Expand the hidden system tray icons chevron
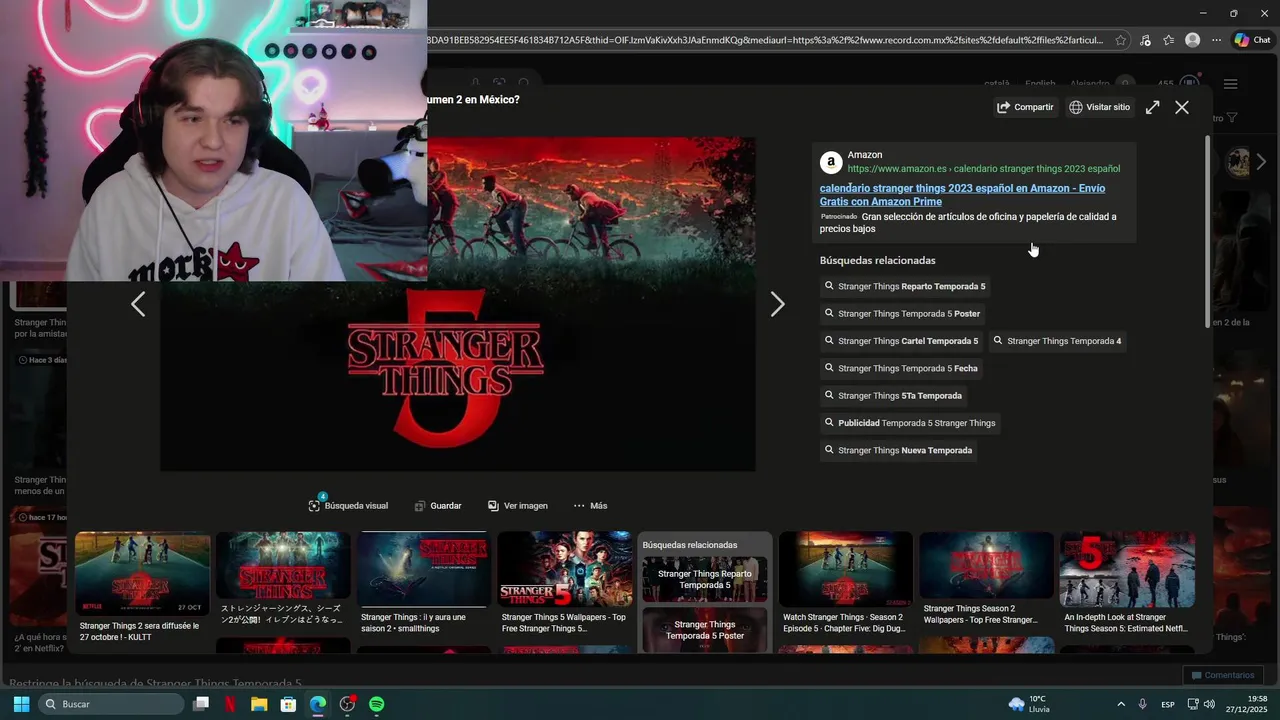Image resolution: width=1280 pixels, height=720 pixels. [1121, 704]
